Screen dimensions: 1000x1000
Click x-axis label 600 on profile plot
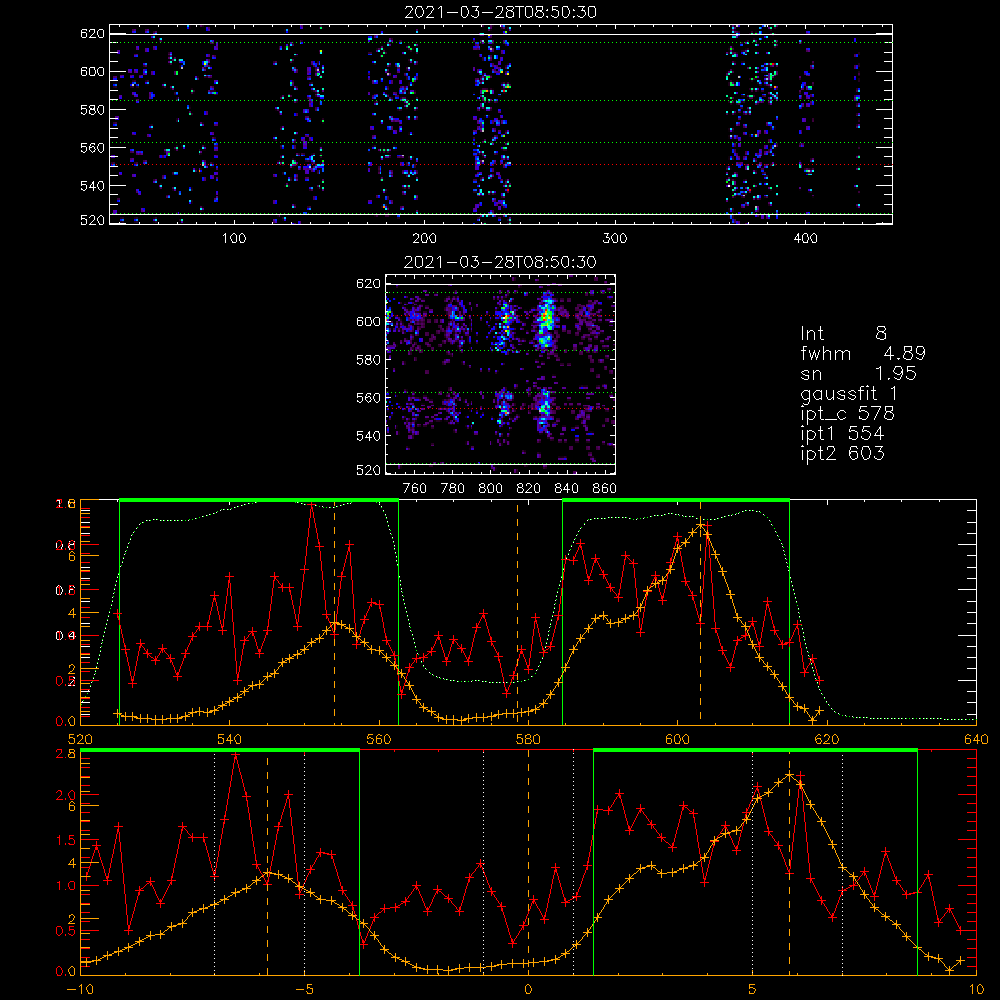677,740
